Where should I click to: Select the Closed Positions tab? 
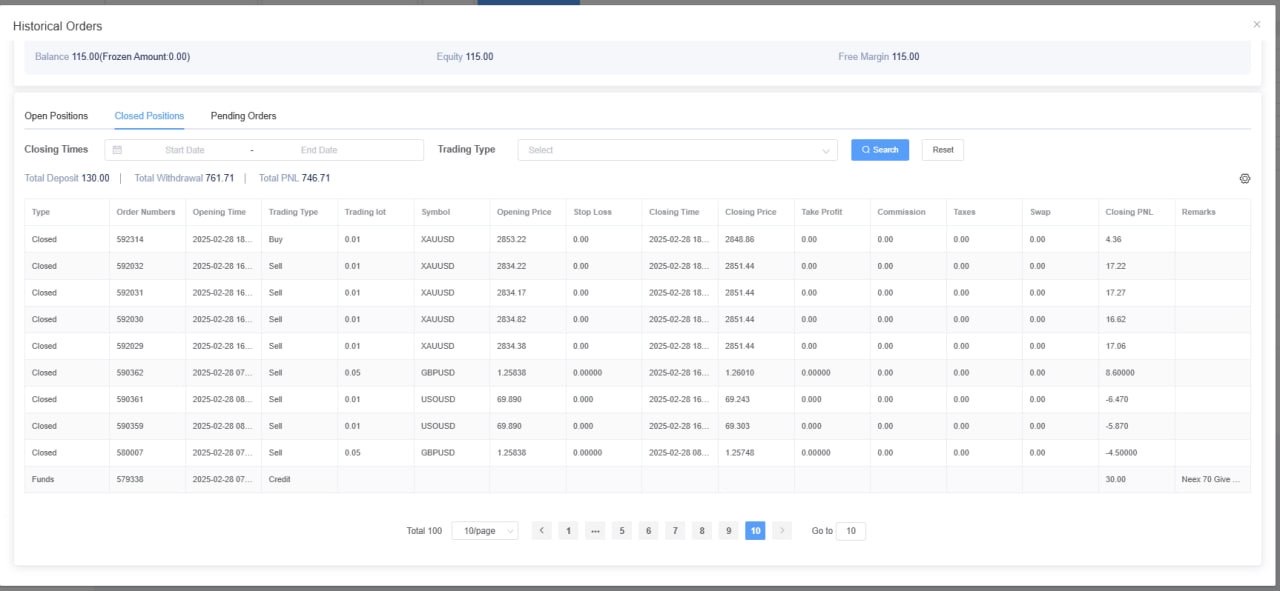point(149,116)
